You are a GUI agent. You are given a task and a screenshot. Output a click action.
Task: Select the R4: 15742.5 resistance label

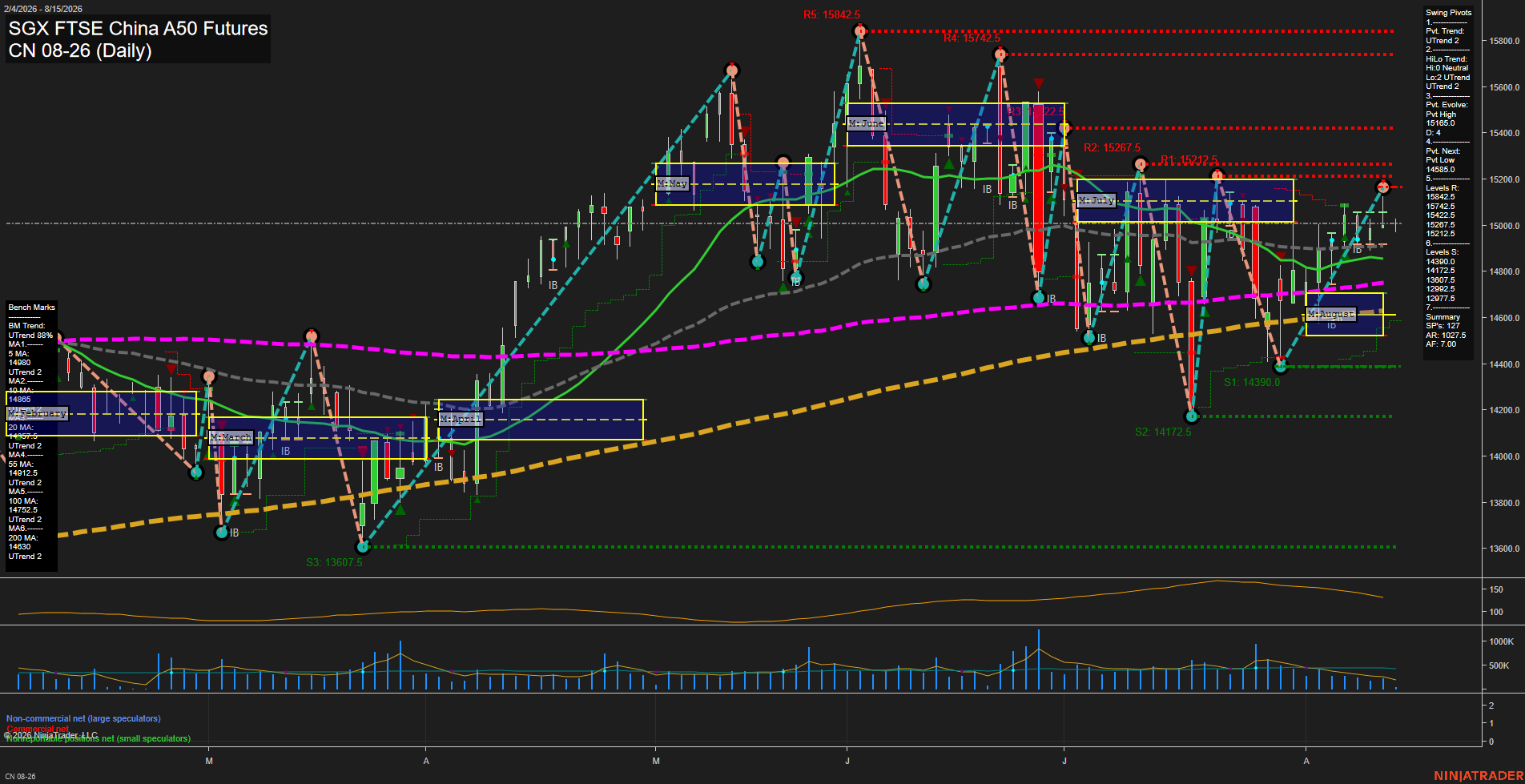[x=972, y=38]
